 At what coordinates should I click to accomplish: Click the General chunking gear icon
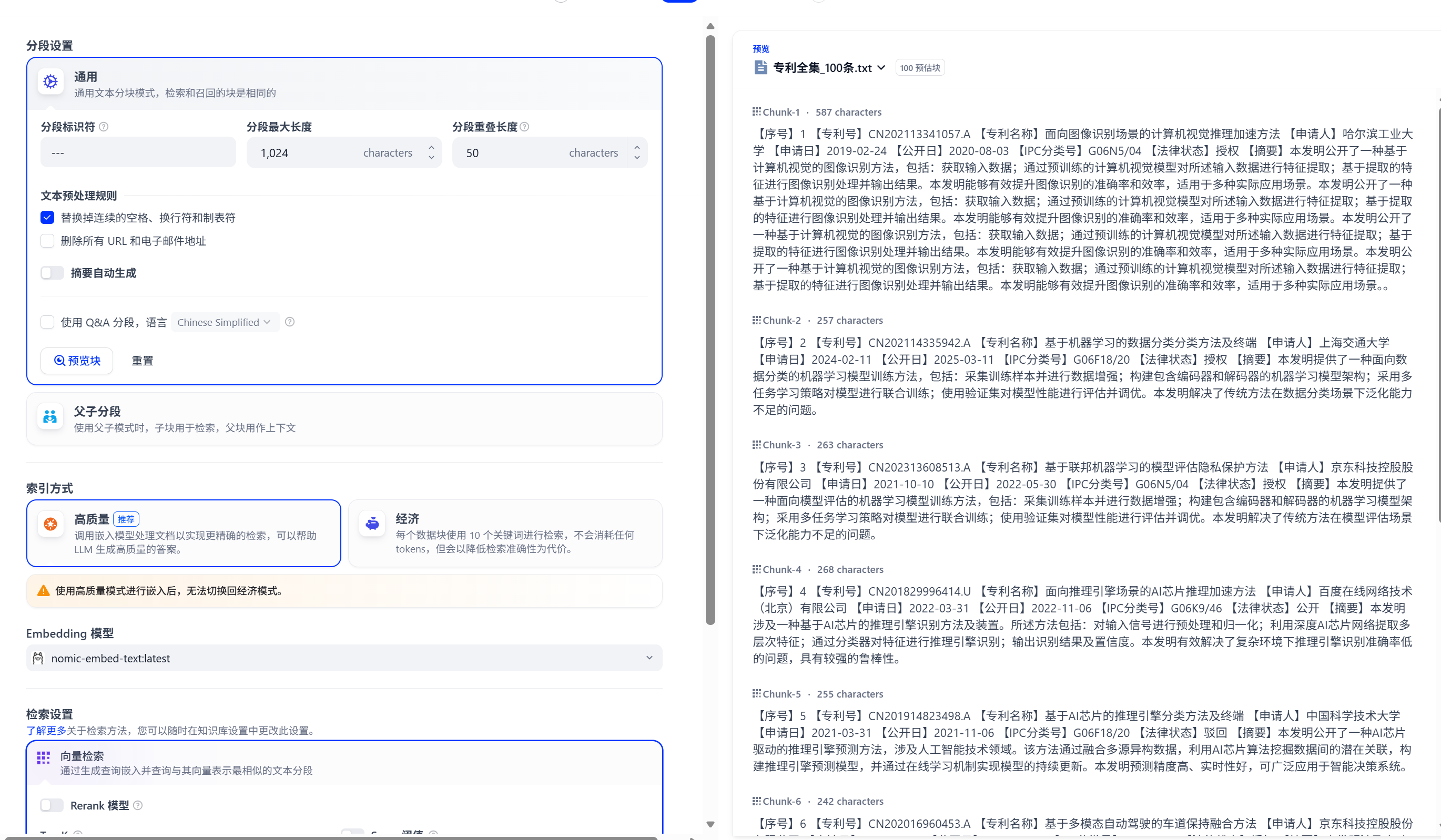click(x=50, y=81)
